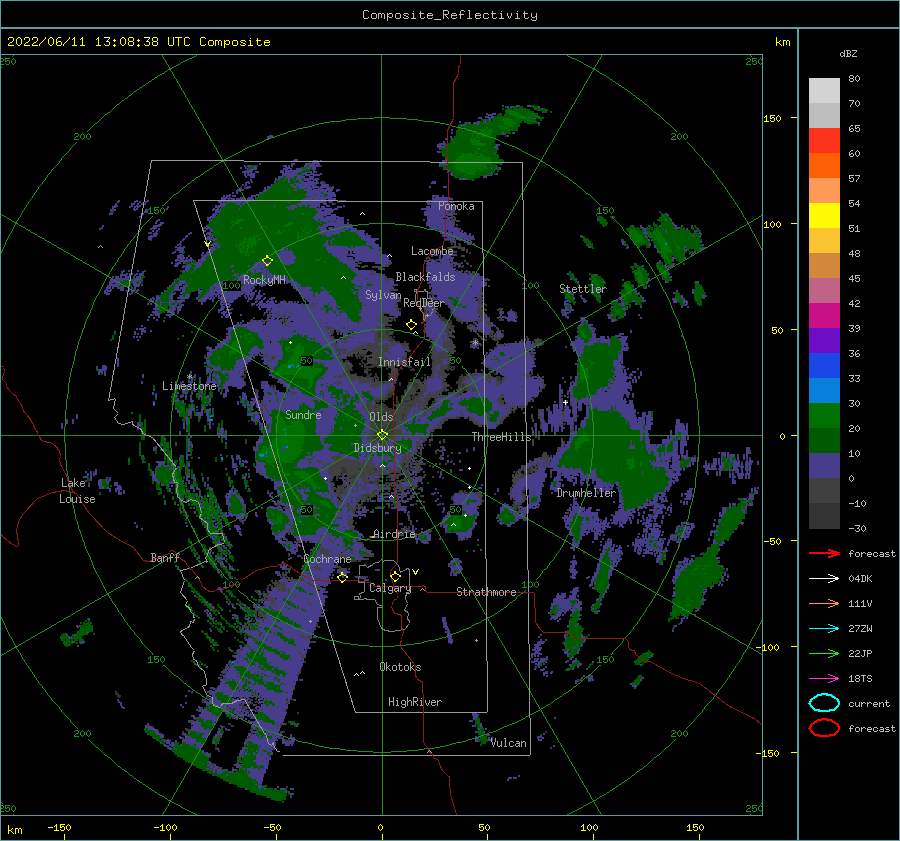Image resolution: width=900 pixels, height=841 pixels.
Task: Click the Vulcan town label
Action: [508, 743]
